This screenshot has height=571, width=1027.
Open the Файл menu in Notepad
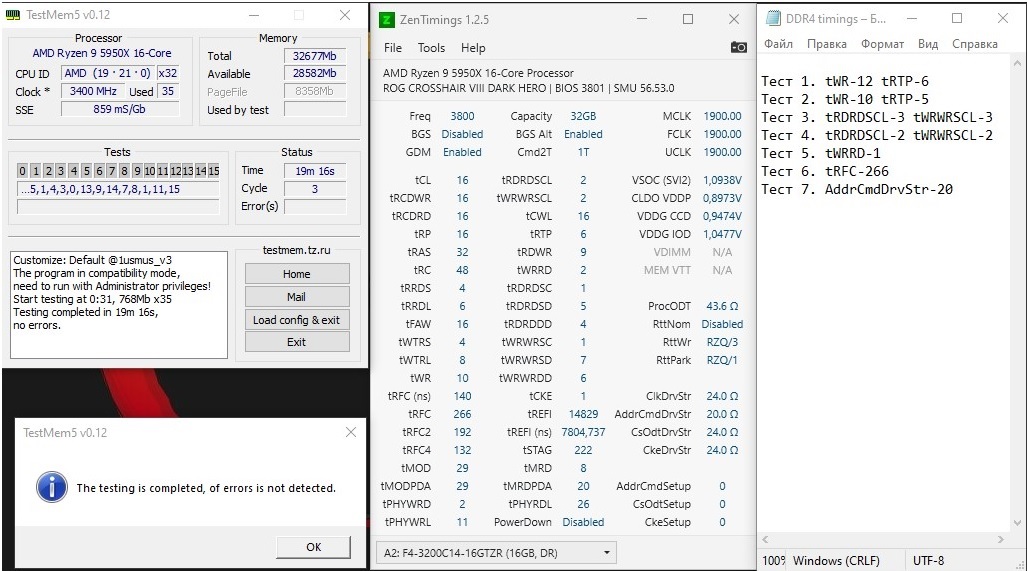click(x=778, y=44)
